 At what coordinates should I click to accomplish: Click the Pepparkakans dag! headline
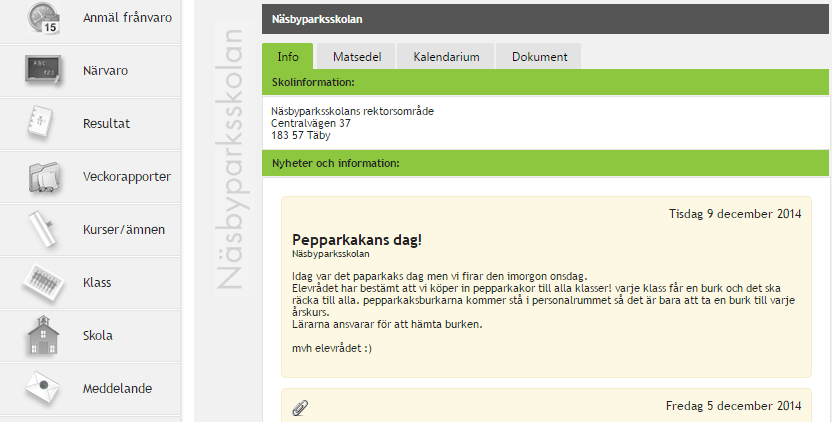click(357, 240)
